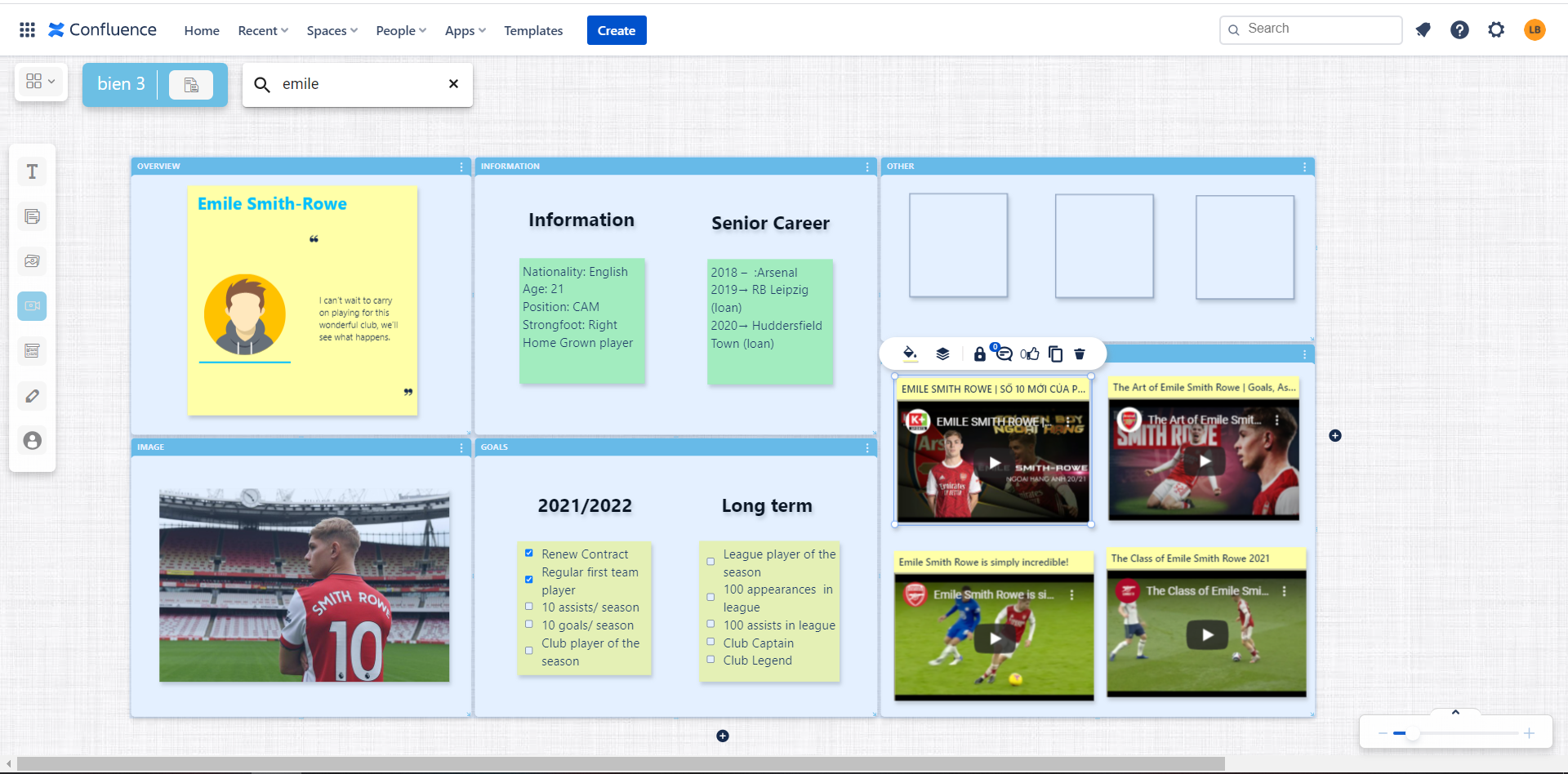Click the lock icon in floating toolbar
Viewport: 1568px width, 774px height.
[979, 354]
